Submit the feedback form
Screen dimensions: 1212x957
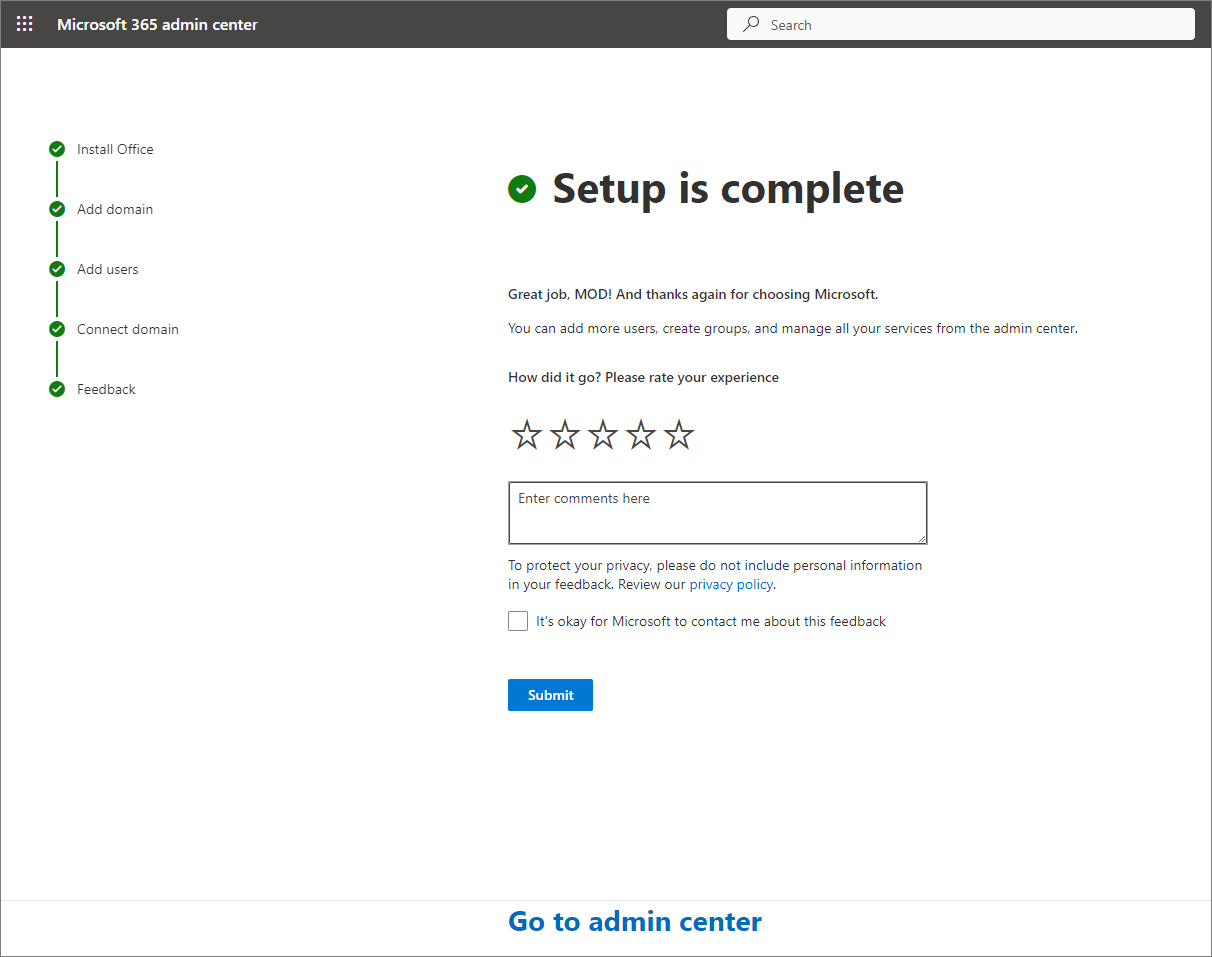(550, 695)
